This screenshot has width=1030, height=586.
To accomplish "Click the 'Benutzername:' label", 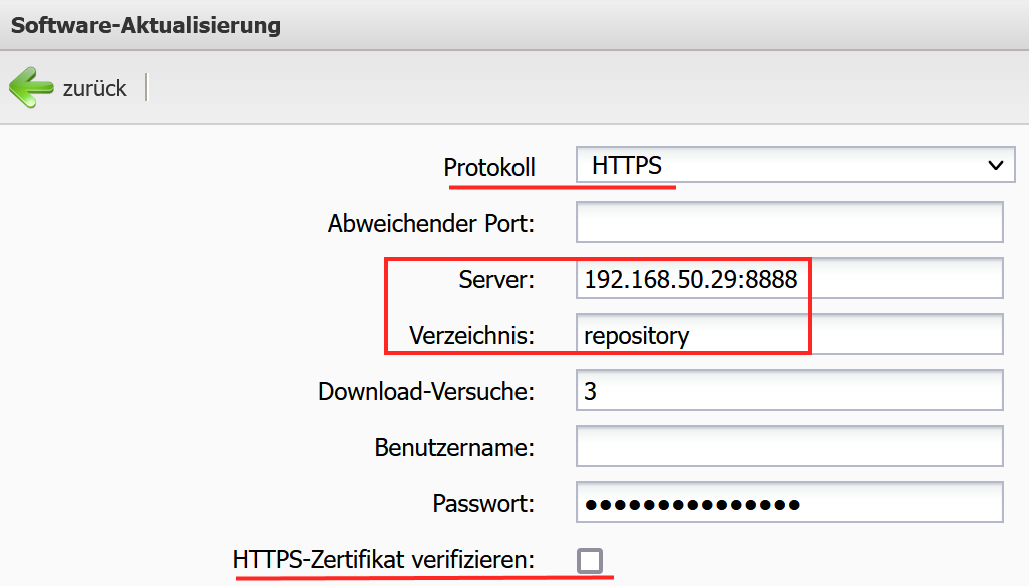I will coord(454,447).
